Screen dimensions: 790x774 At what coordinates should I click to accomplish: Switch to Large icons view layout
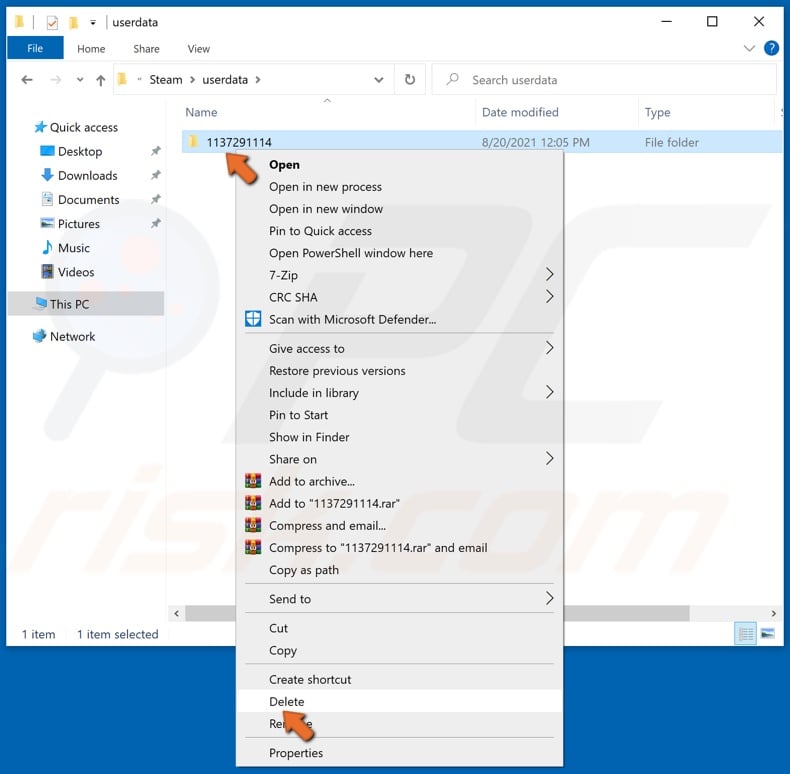768,634
